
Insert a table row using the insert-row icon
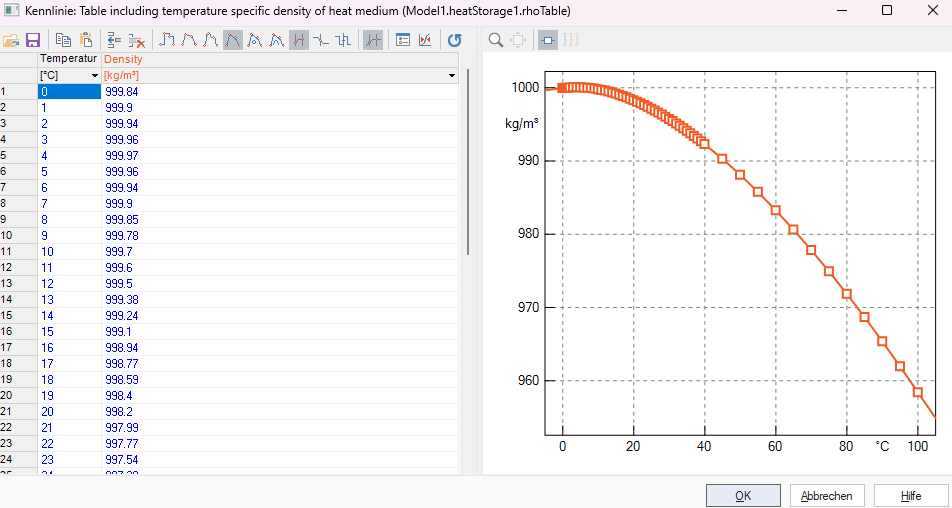[x=114, y=40]
